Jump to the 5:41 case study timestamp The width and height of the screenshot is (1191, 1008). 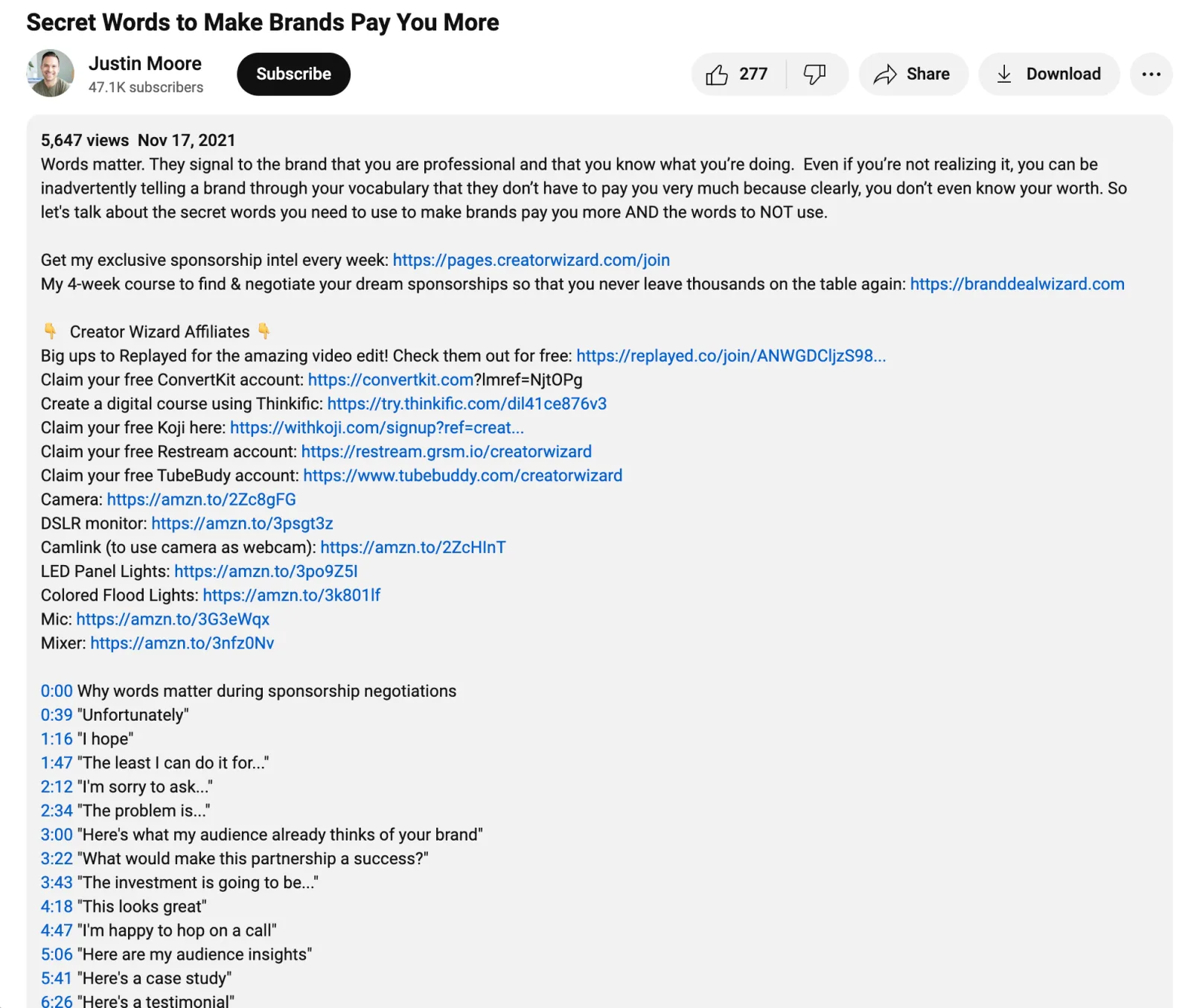(x=57, y=978)
